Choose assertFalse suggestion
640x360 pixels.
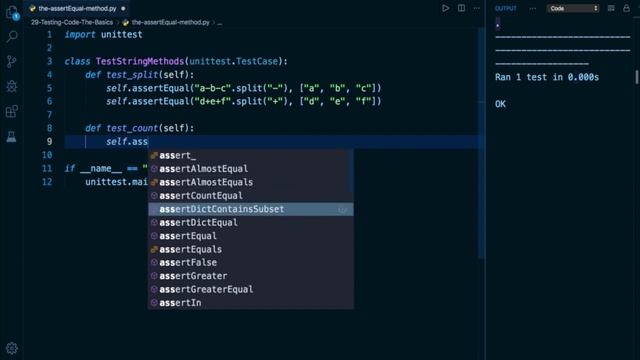point(251,263)
